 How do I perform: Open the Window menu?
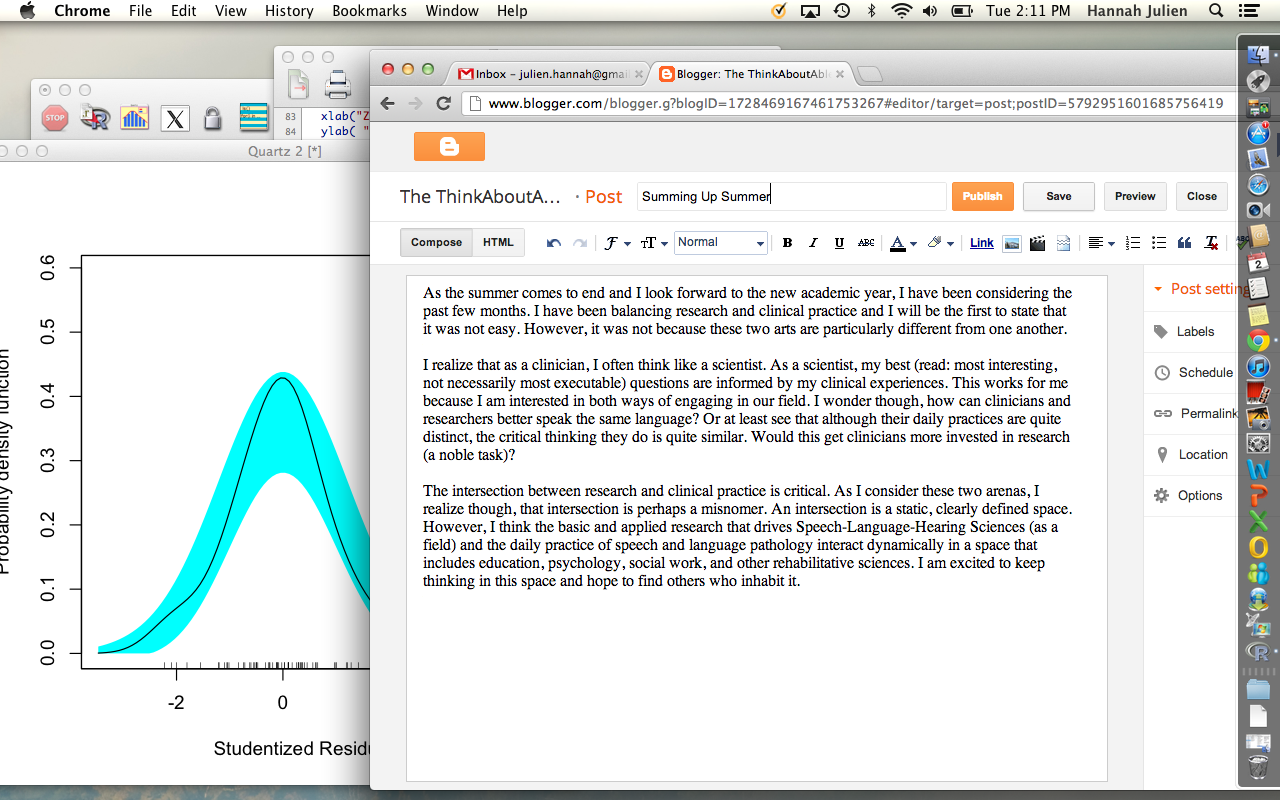point(452,11)
